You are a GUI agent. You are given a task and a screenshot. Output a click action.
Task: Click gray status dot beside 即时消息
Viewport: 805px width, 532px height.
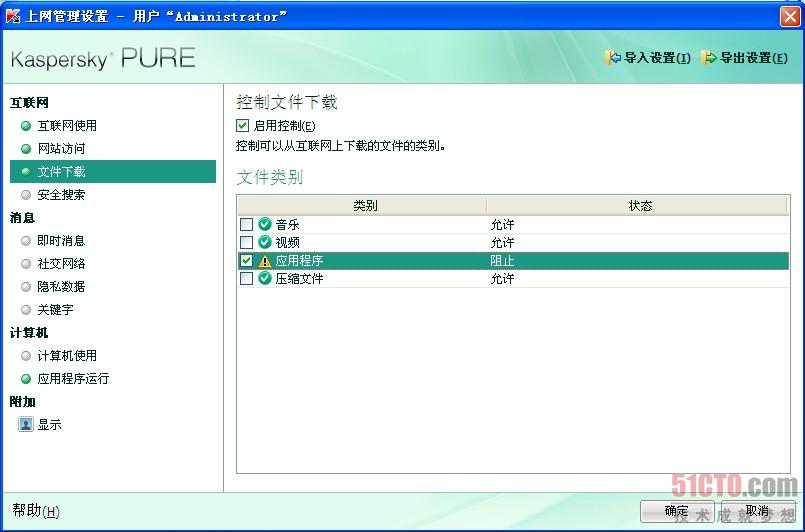pos(26,241)
